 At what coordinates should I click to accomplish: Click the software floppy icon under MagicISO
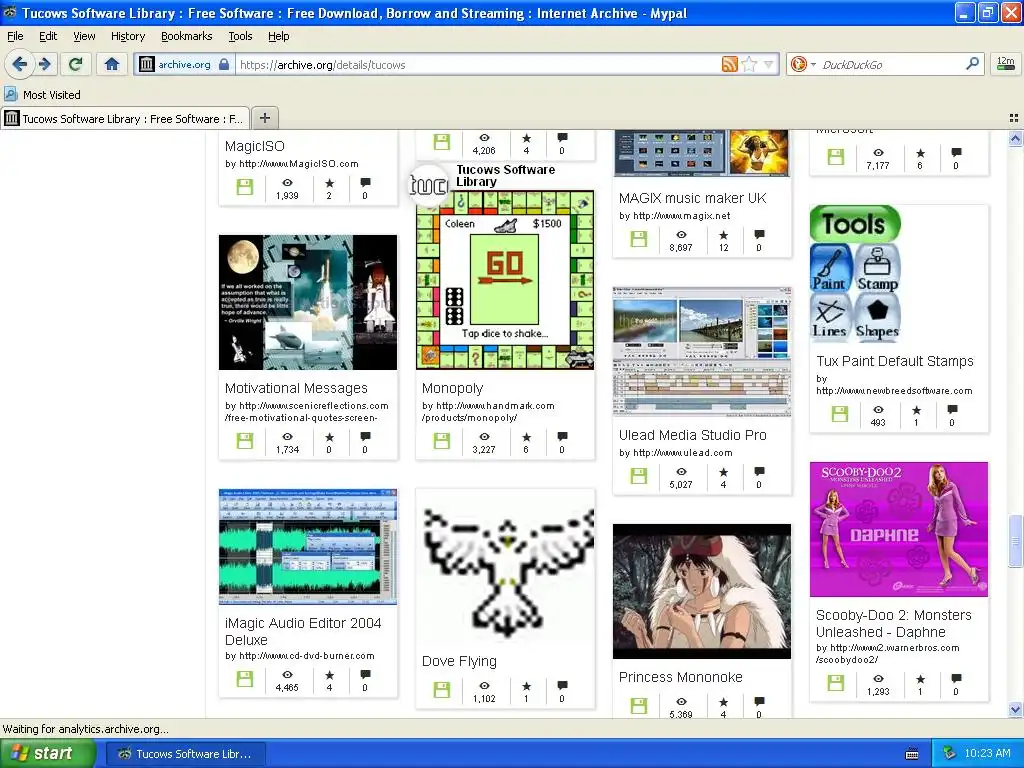(x=245, y=187)
